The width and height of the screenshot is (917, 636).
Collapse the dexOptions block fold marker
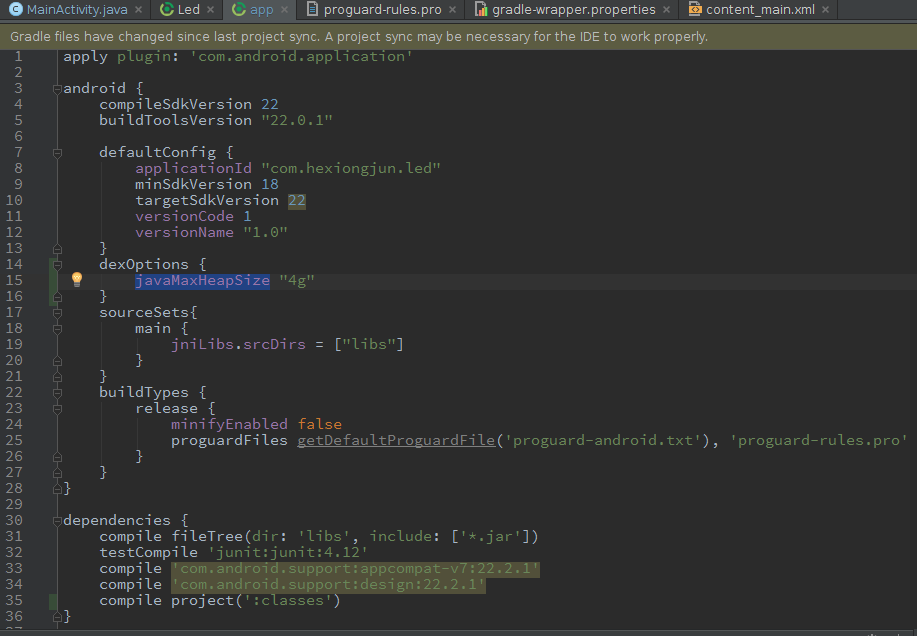57,265
